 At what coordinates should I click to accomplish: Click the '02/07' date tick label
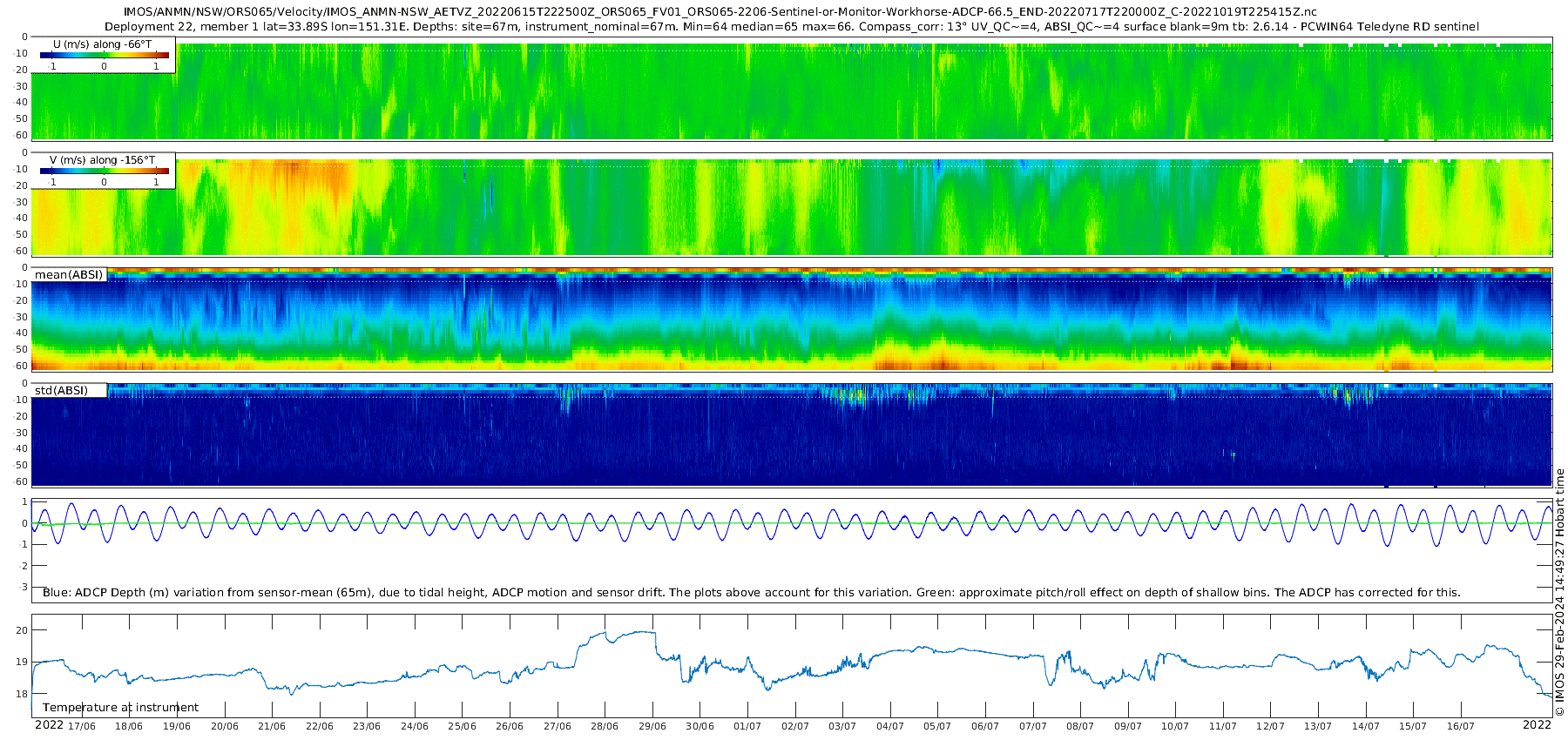795,726
